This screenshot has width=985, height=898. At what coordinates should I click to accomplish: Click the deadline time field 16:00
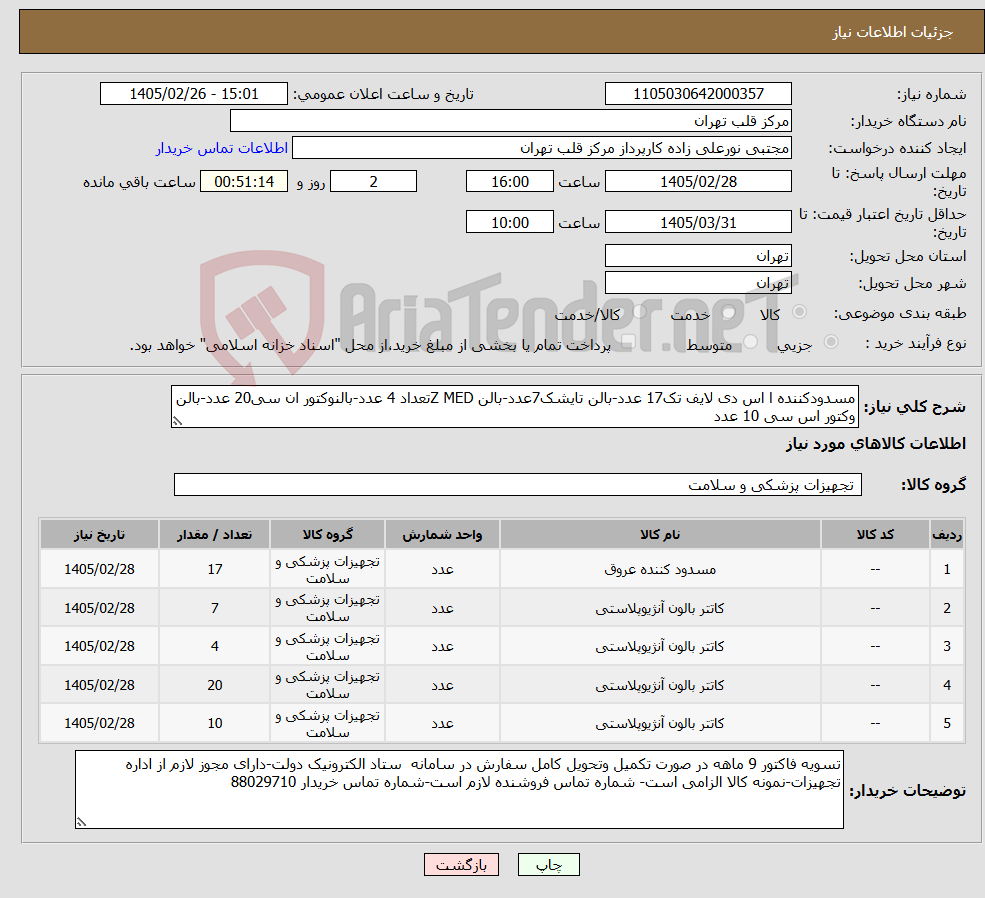(x=509, y=181)
